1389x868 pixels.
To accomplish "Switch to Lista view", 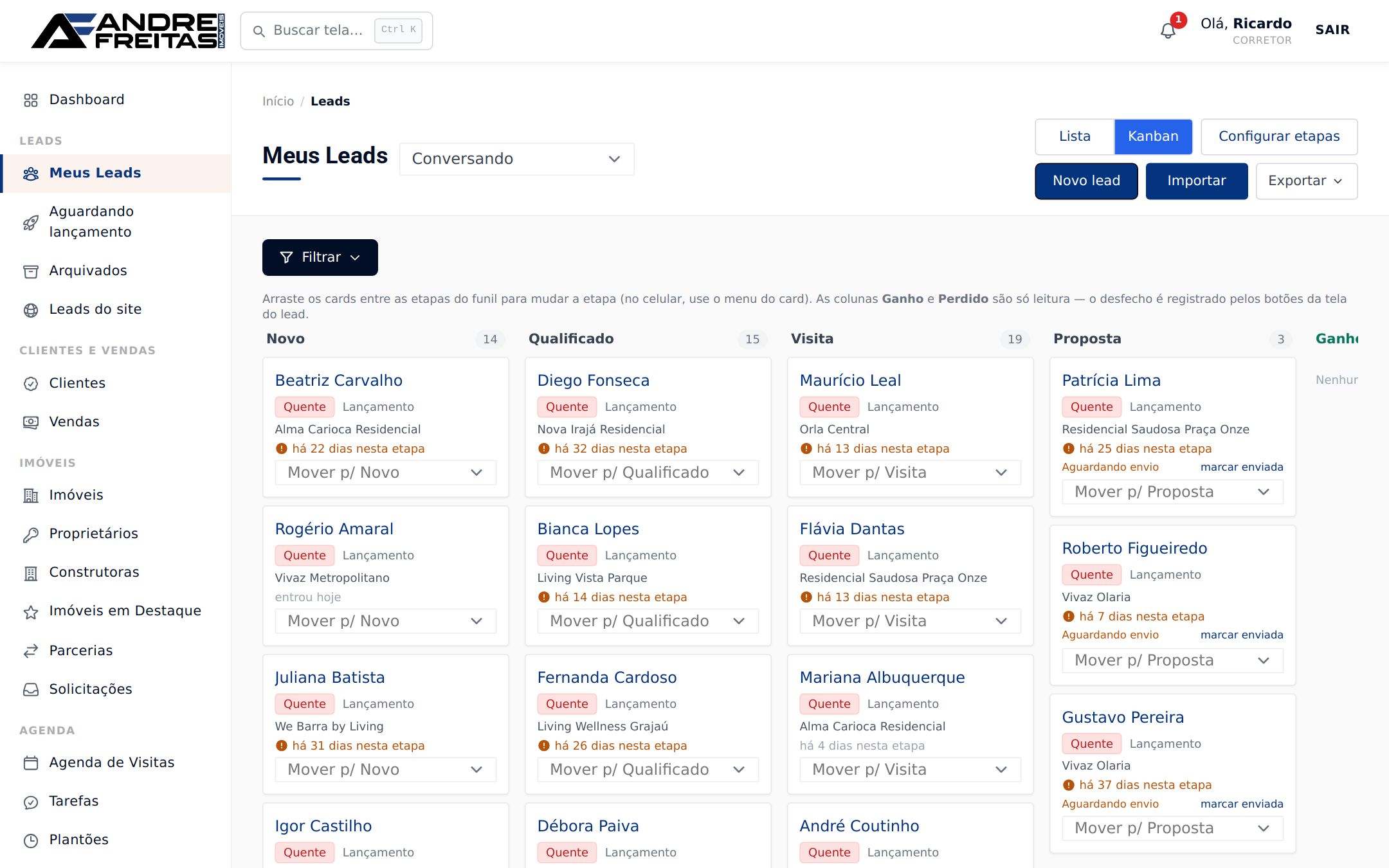I will point(1075,136).
